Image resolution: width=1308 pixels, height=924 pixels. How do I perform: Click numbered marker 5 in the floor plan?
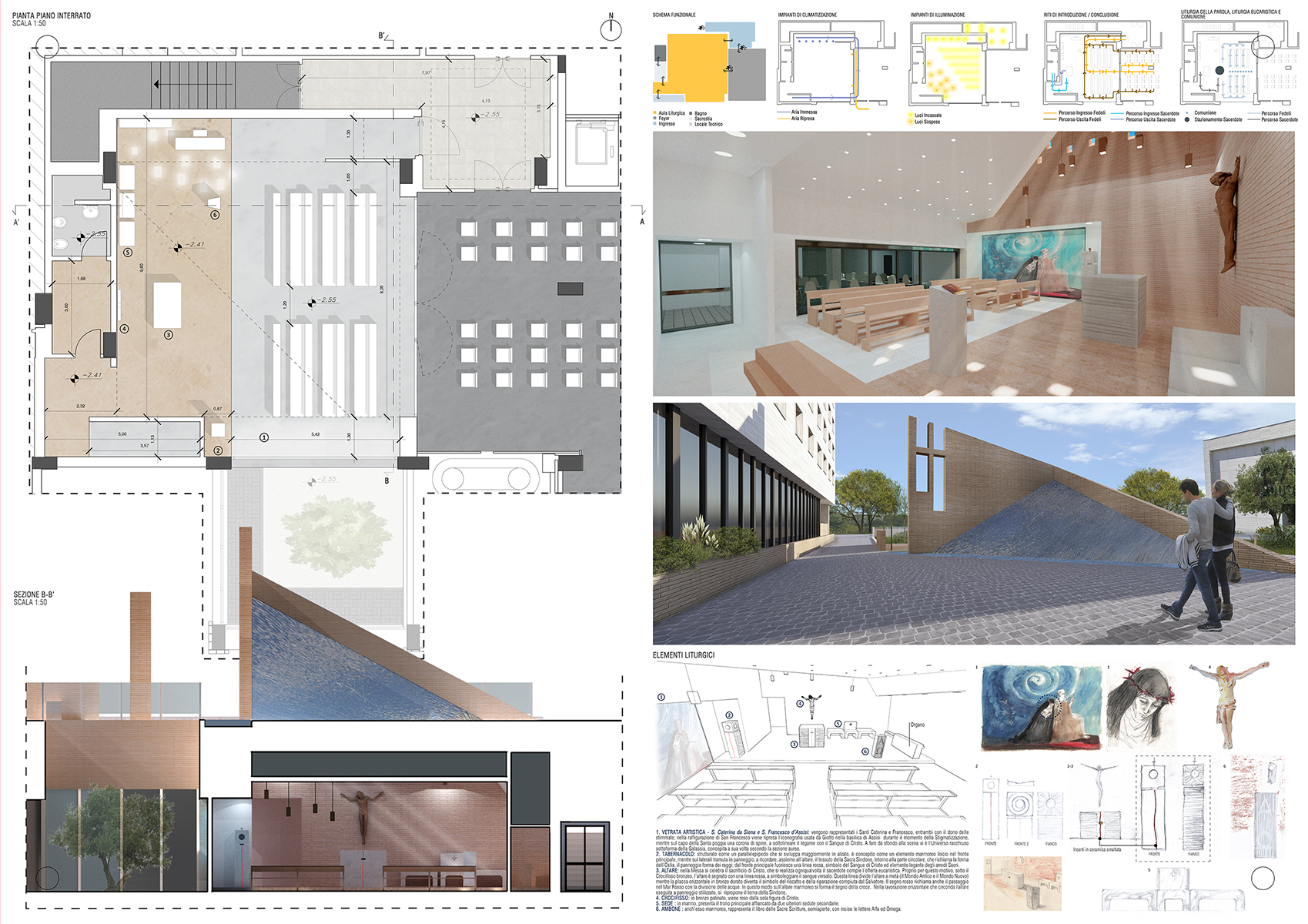pyautogui.click(x=128, y=252)
